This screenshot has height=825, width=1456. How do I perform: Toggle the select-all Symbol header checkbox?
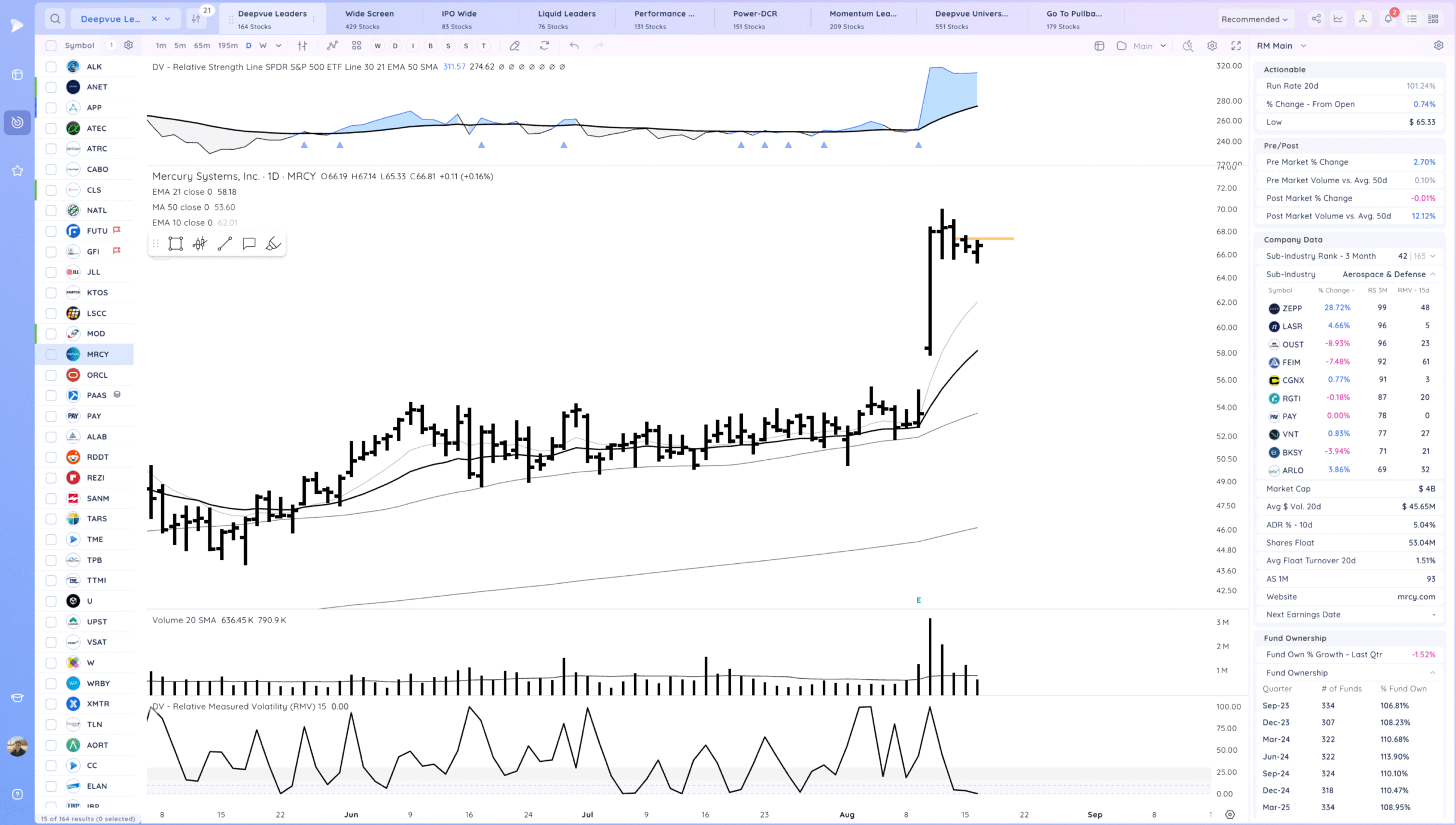[51, 46]
